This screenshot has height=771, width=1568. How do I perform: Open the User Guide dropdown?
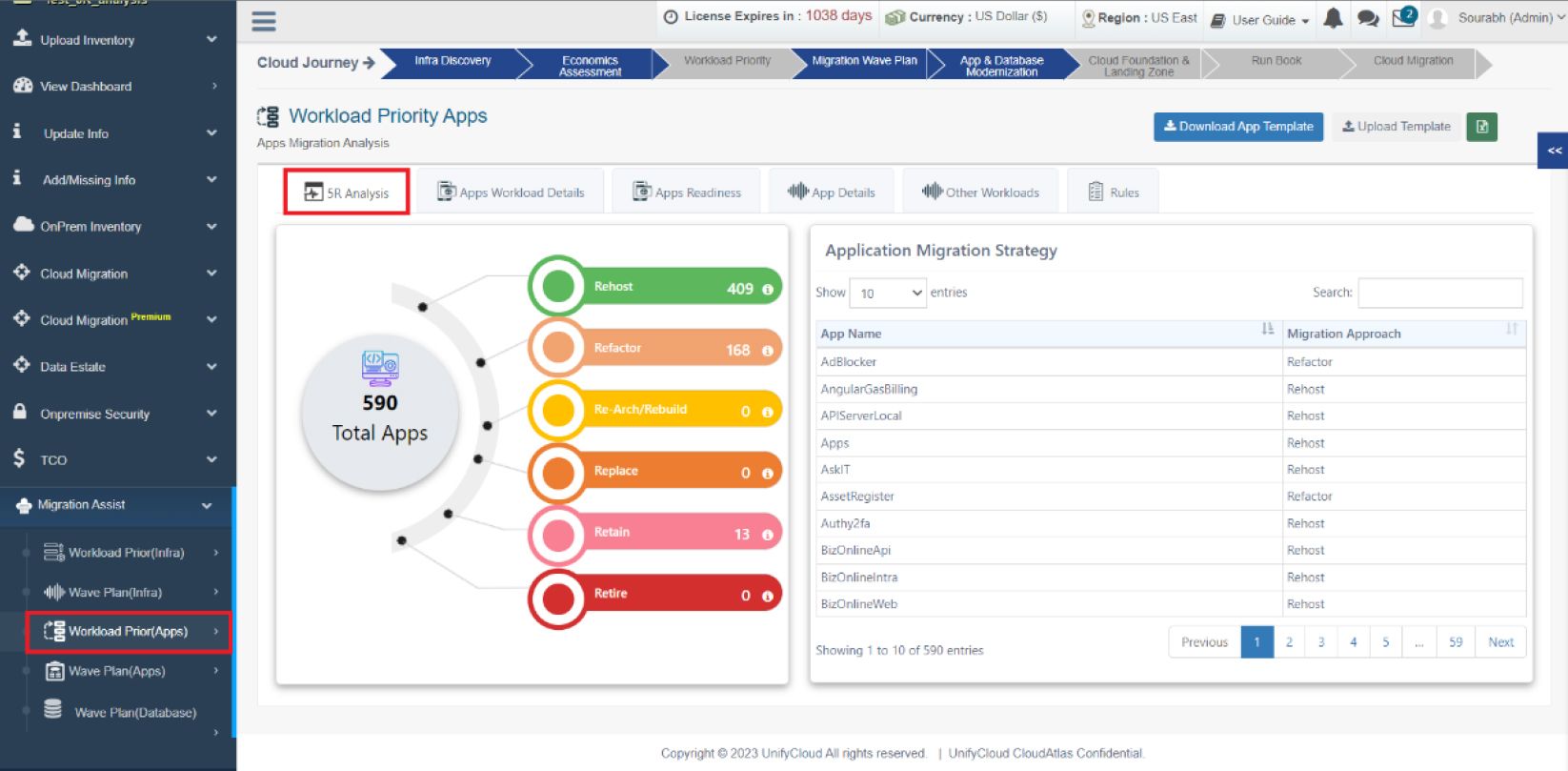click(1259, 20)
